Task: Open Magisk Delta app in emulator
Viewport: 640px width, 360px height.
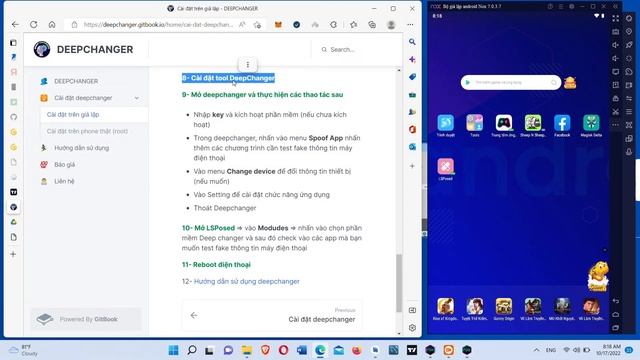Action: 591,125
